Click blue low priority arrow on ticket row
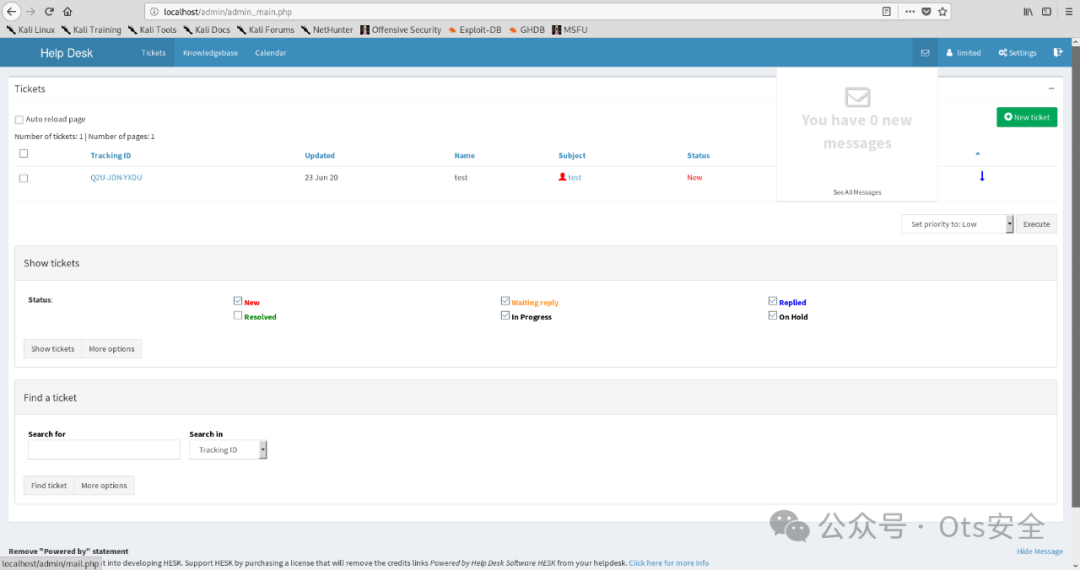 982,176
